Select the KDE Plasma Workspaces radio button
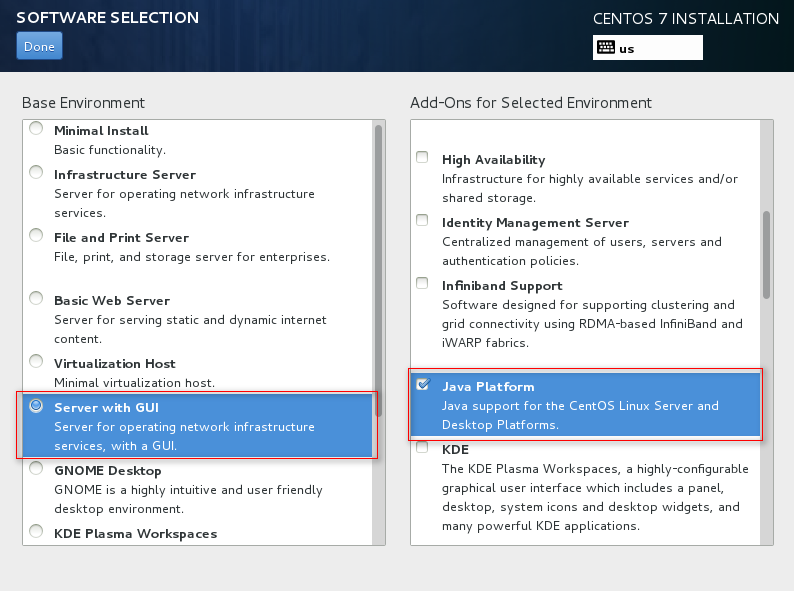This screenshot has height=591, width=794. tap(36, 531)
